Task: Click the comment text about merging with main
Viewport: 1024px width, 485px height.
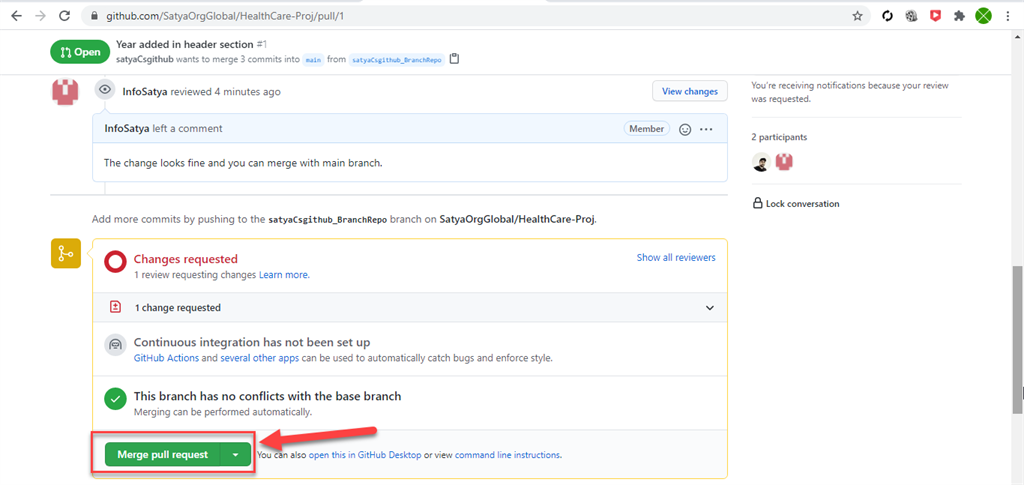Action: [243, 163]
